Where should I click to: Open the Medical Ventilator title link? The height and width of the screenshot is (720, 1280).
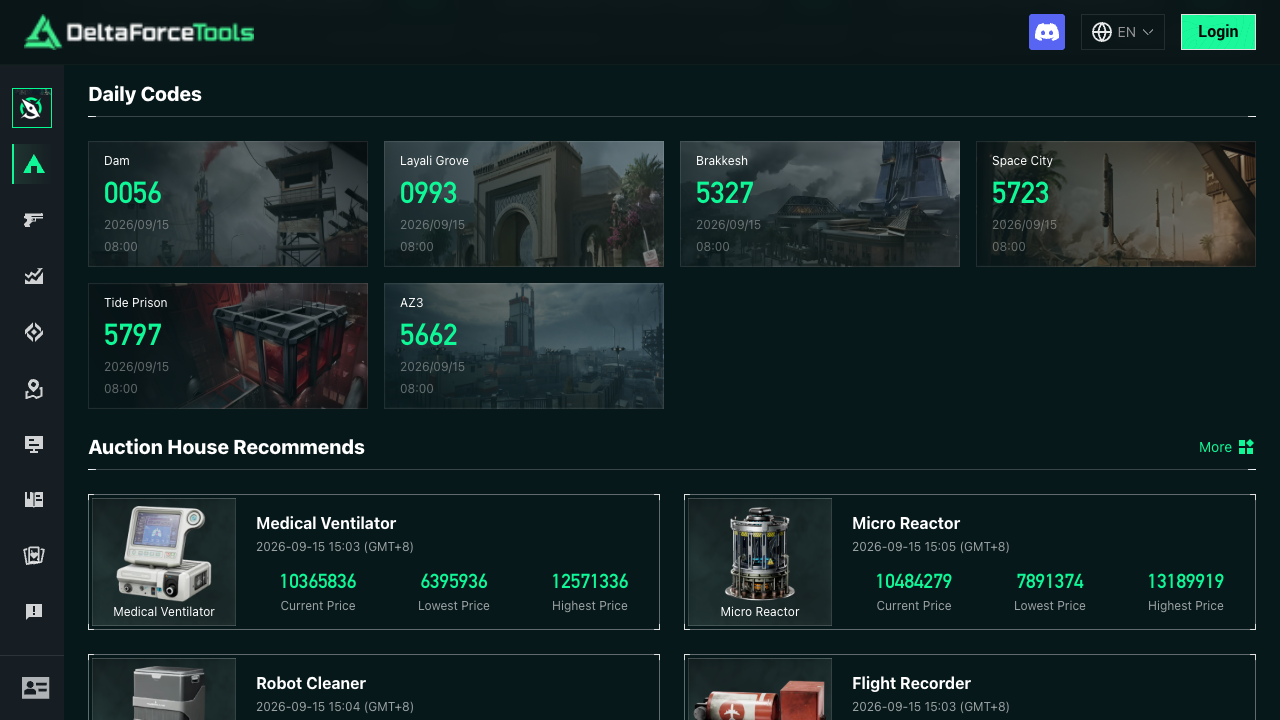[x=326, y=523]
